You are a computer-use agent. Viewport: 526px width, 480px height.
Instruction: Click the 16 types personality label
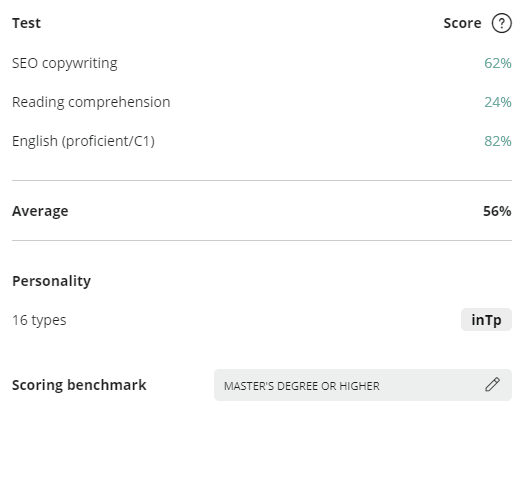pos(39,320)
